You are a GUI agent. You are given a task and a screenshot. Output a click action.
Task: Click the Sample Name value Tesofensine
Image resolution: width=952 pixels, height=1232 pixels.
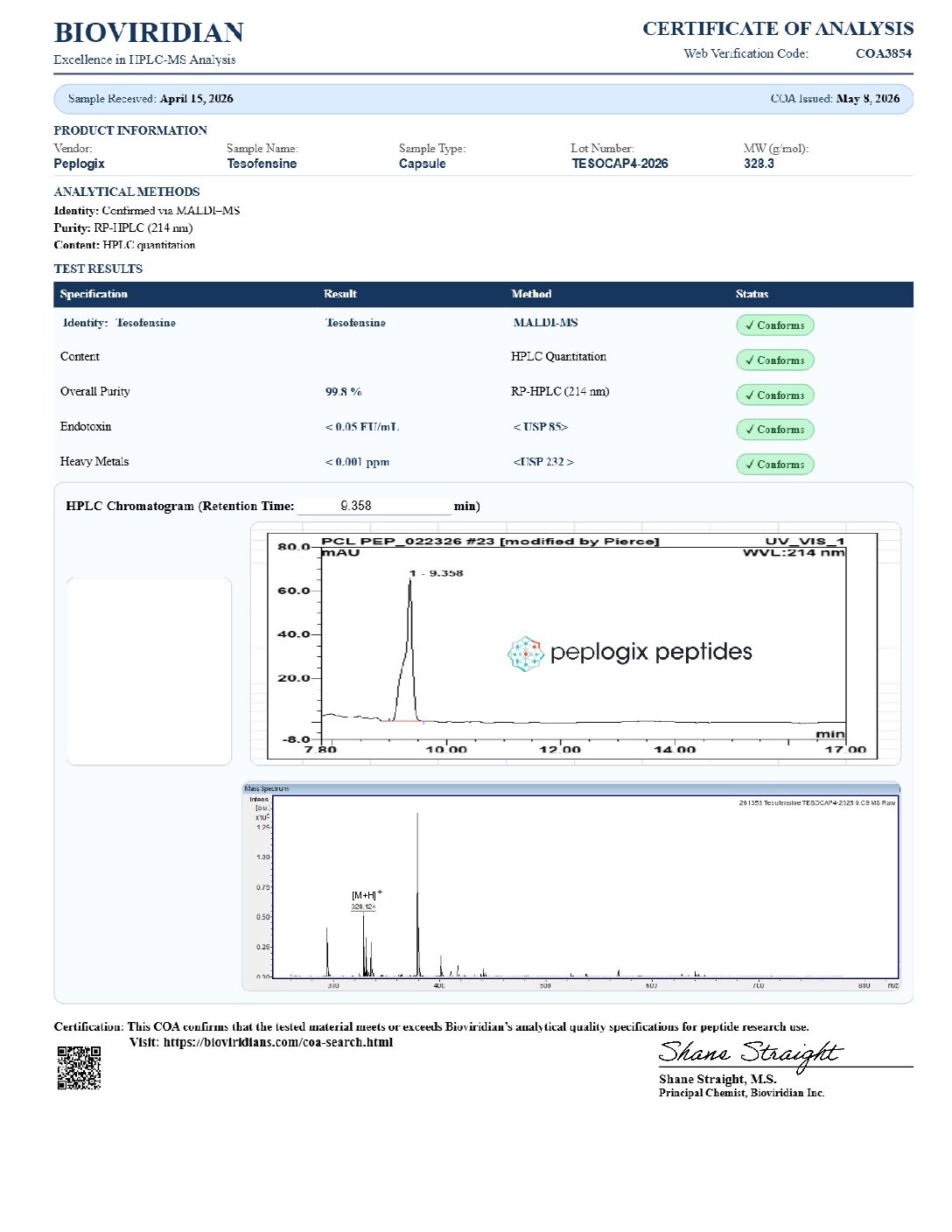point(262,164)
